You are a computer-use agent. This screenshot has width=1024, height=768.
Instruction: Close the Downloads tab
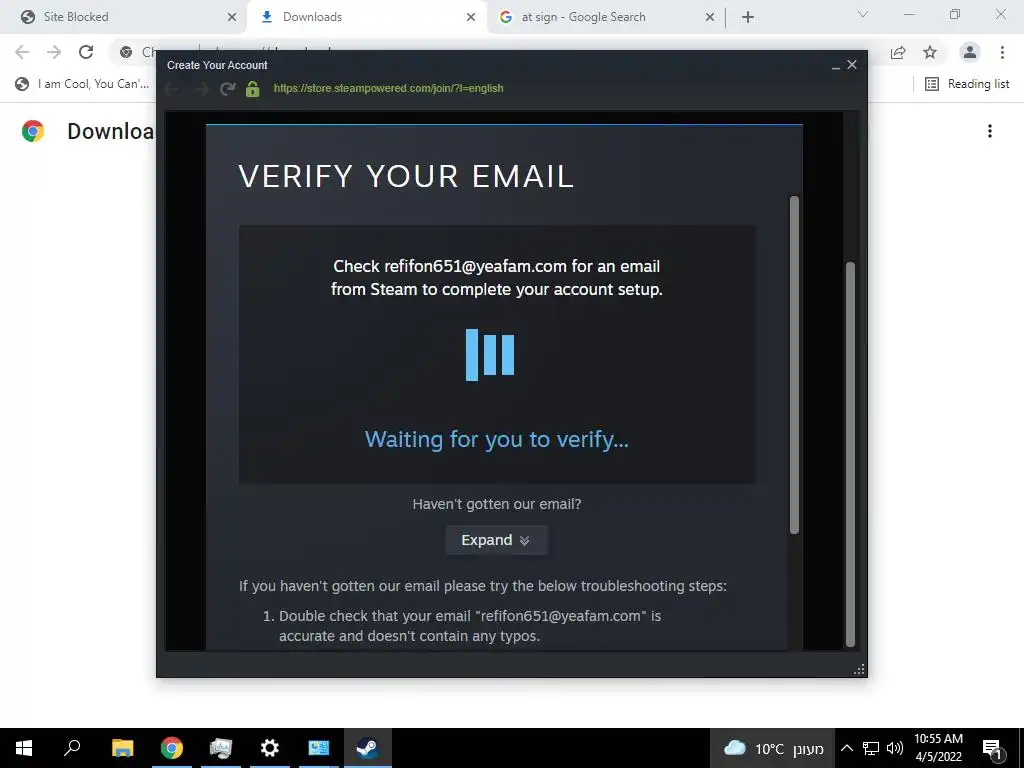point(471,17)
